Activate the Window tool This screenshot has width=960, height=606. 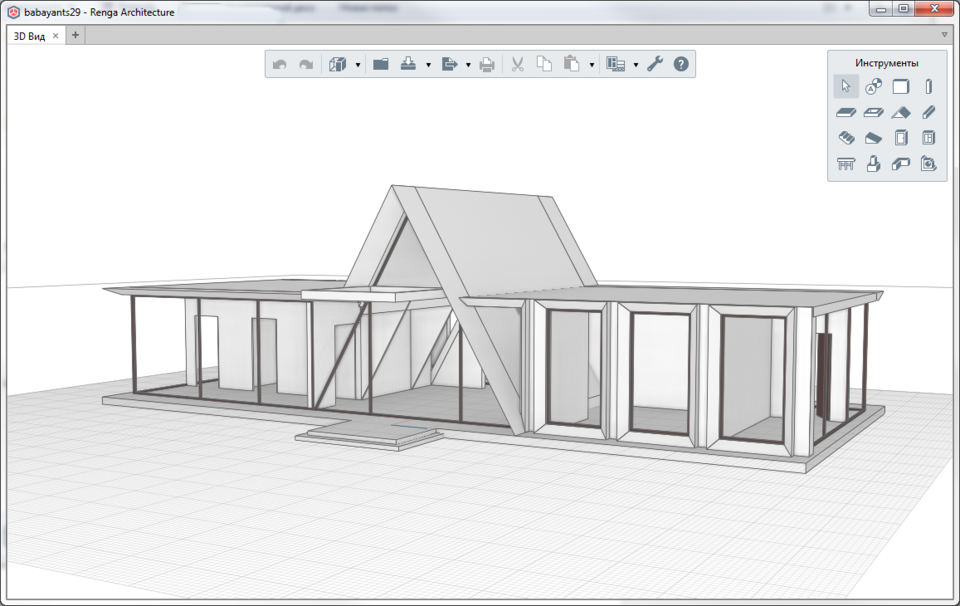[928, 137]
